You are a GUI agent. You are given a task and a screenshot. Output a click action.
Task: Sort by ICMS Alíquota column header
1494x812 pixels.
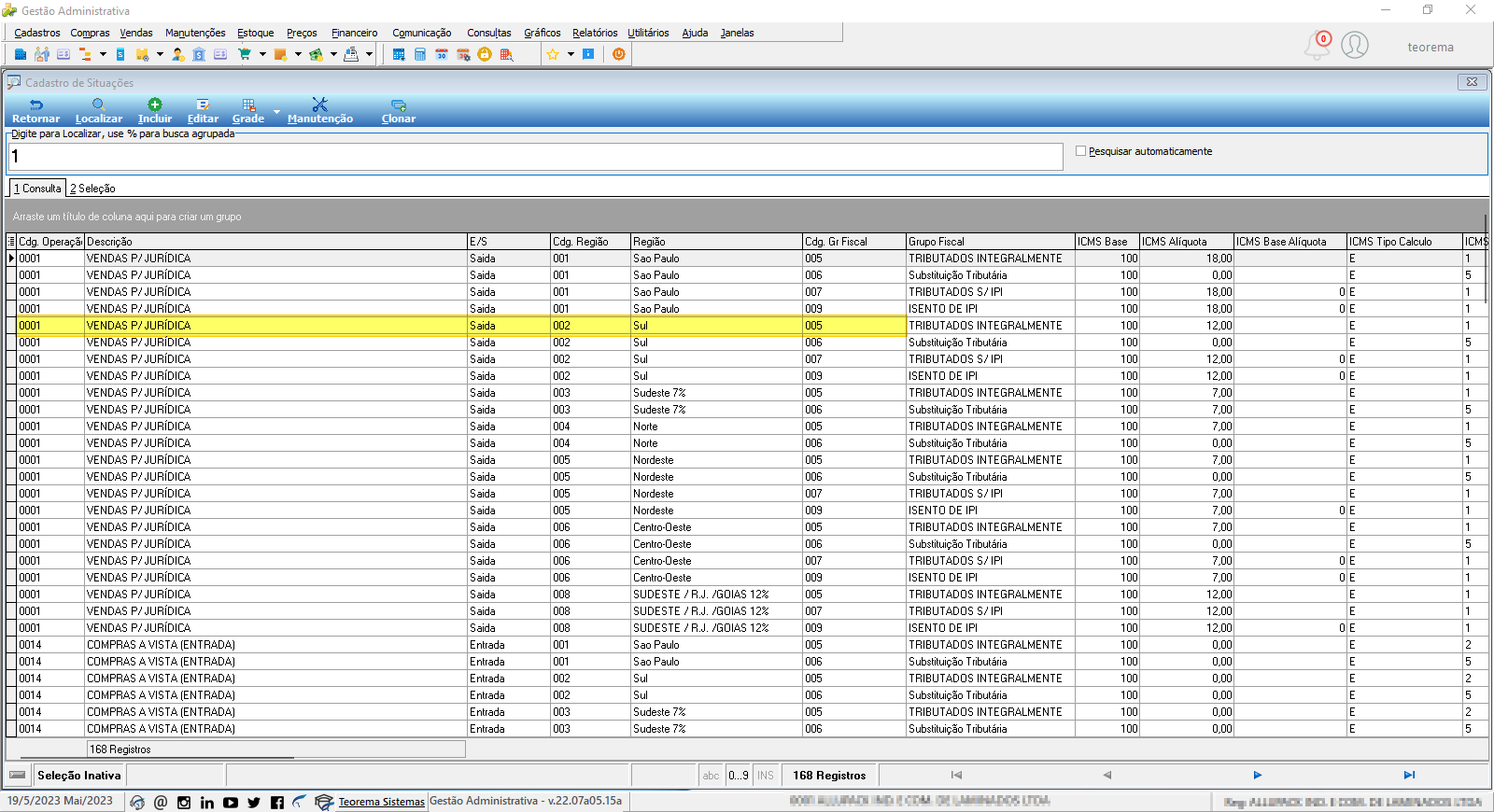coord(1186,242)
